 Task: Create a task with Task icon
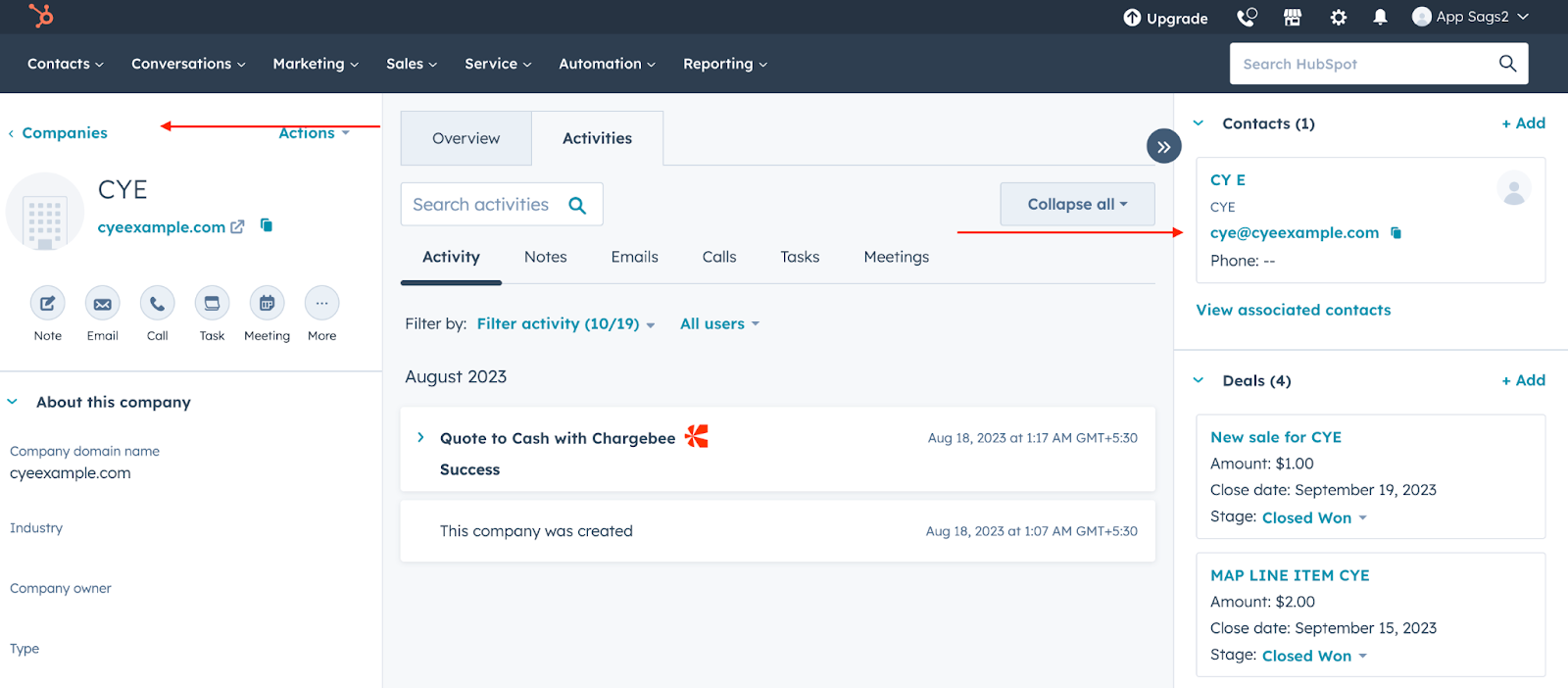tap(212, 304)
